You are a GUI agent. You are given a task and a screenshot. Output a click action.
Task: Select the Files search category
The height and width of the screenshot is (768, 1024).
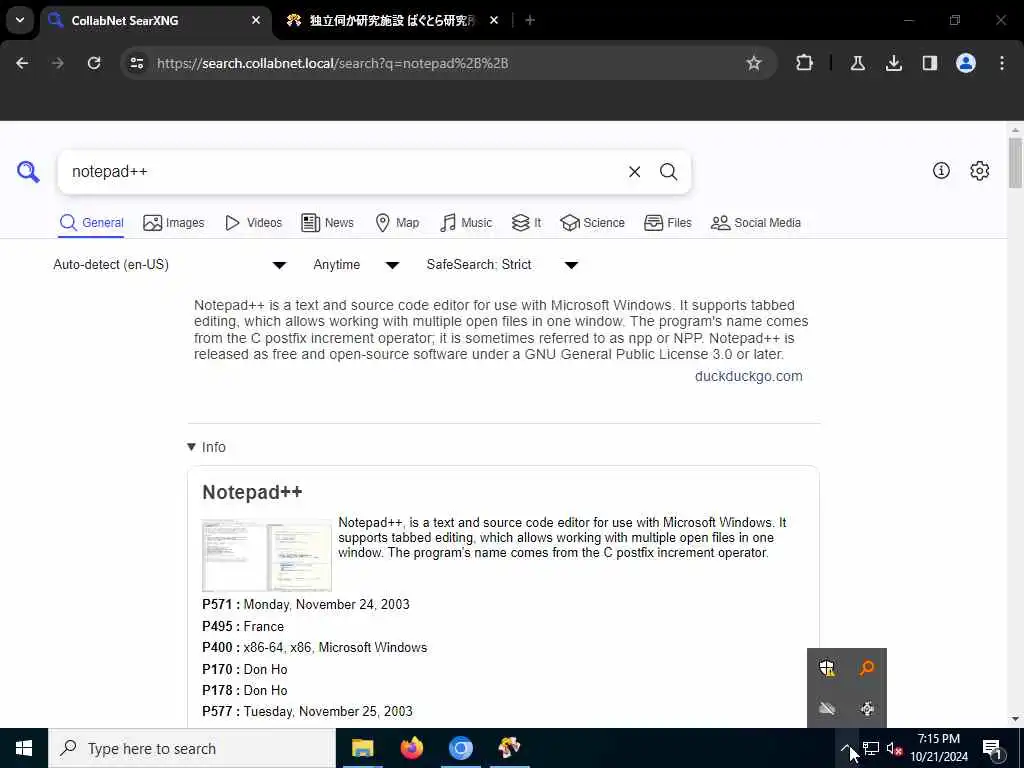(667, 223)
